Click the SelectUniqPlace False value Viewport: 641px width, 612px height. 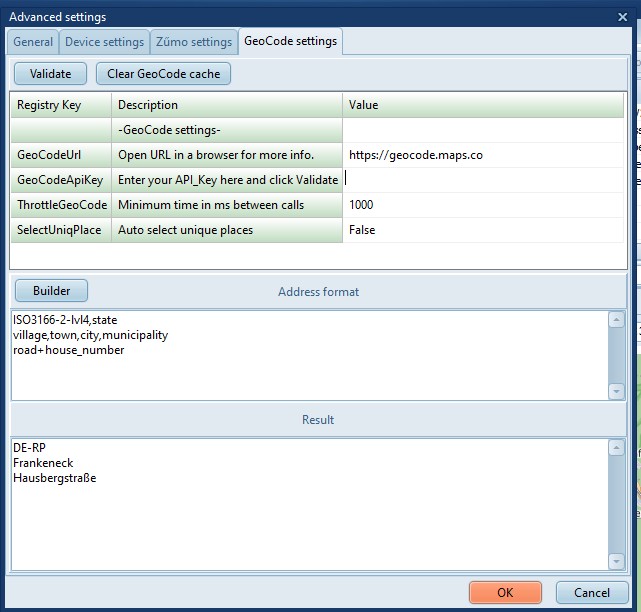tap(480, 230)
